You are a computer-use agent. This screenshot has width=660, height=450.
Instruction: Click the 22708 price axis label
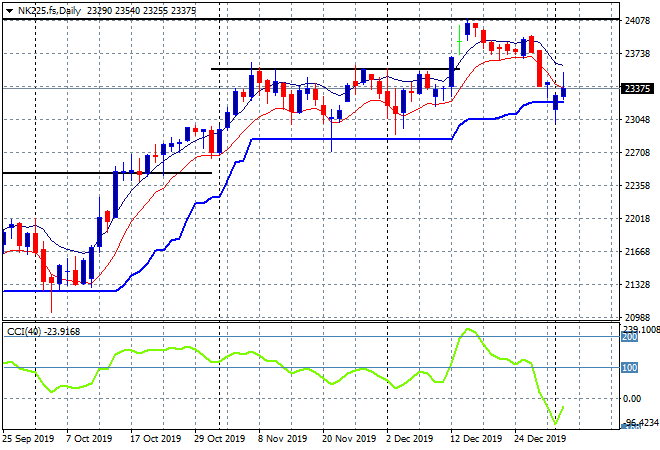[x=637, y=152]
